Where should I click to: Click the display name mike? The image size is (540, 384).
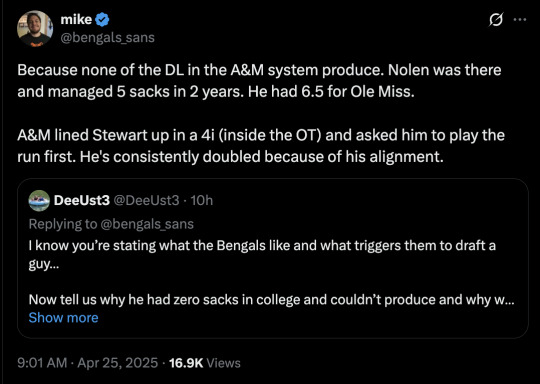[x=76, y=20]
